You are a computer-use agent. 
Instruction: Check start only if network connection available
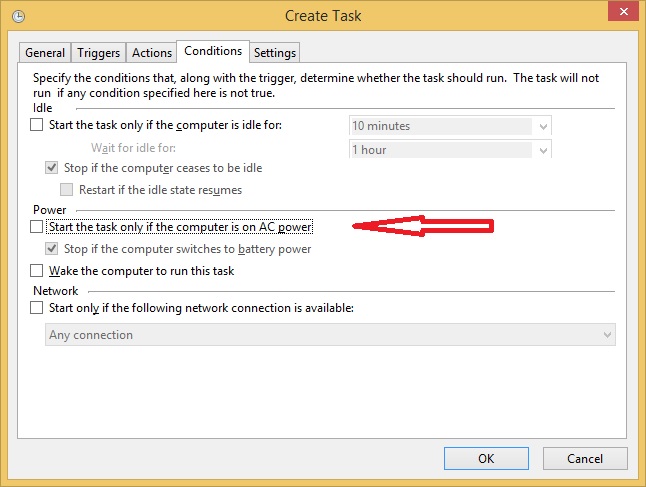click(37, 308)
